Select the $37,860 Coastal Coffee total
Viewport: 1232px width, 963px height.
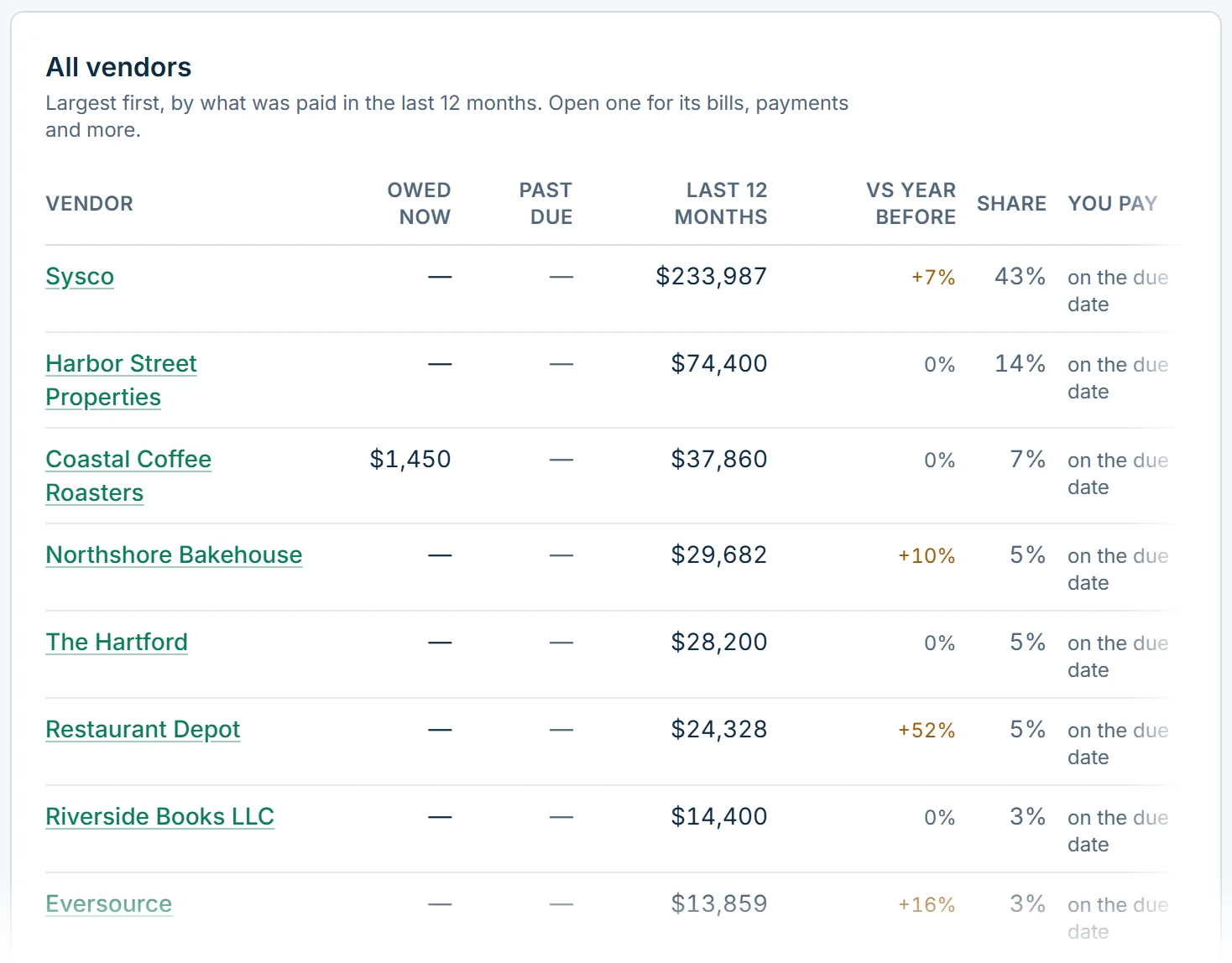[719, 460]
